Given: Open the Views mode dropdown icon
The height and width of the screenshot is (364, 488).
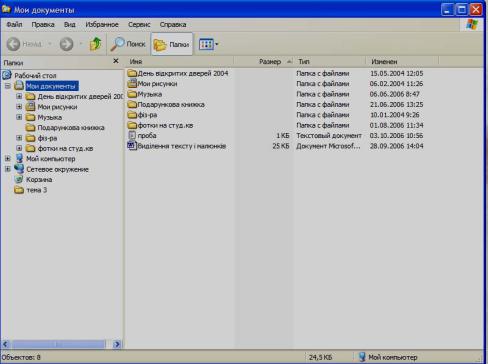Looking at the screenshot, I should 208,44.
